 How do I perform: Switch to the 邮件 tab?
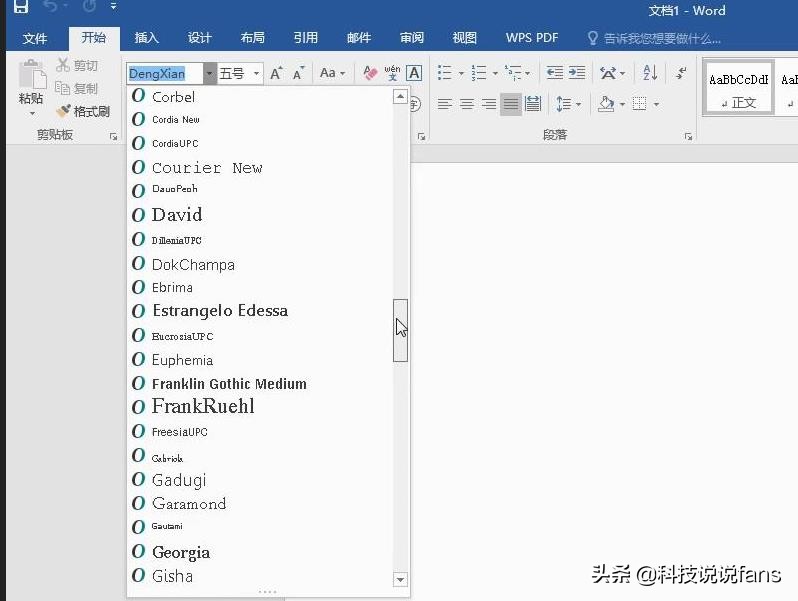(359, 38)
